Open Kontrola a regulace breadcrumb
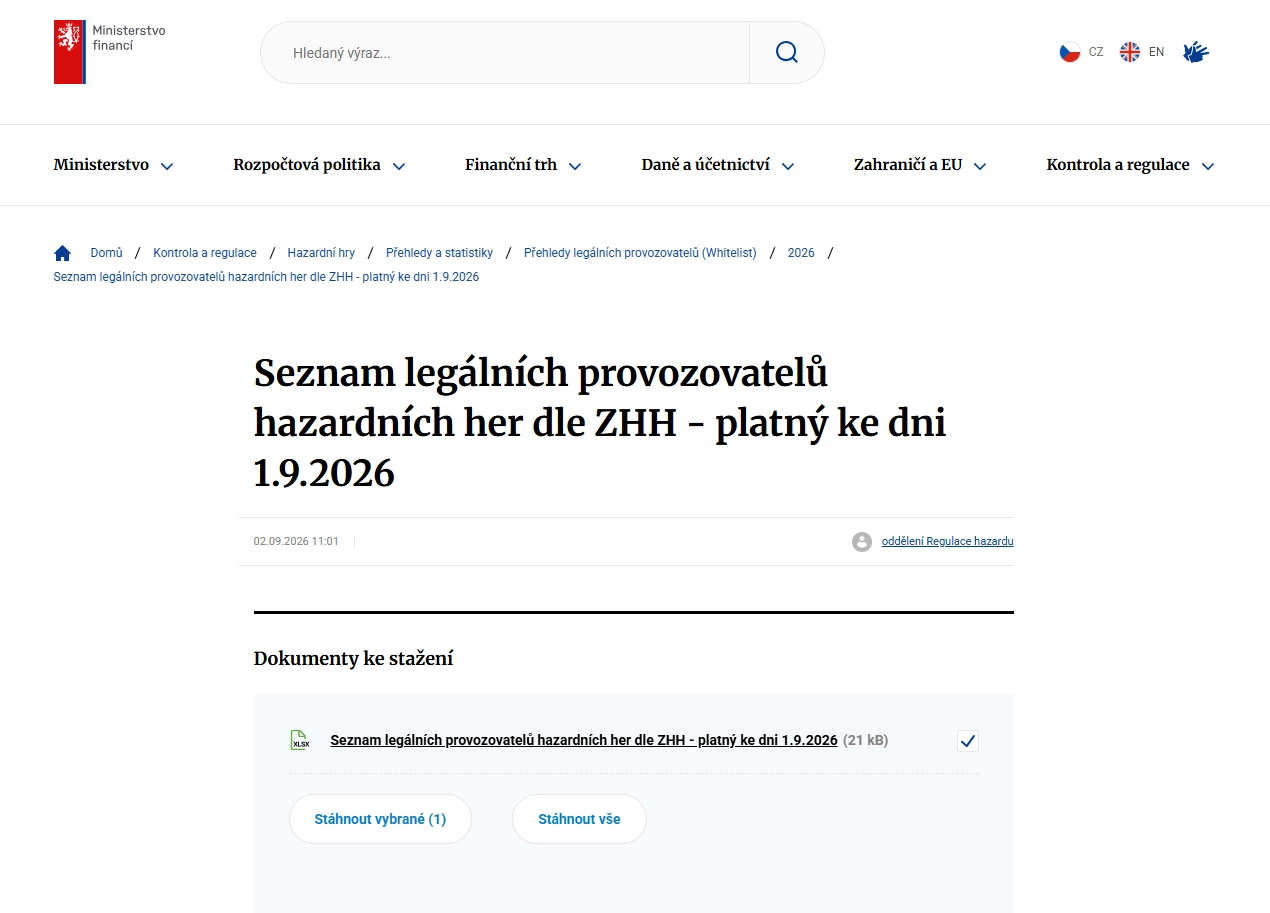Screen dimensions: 1270x913 point(205,253)
